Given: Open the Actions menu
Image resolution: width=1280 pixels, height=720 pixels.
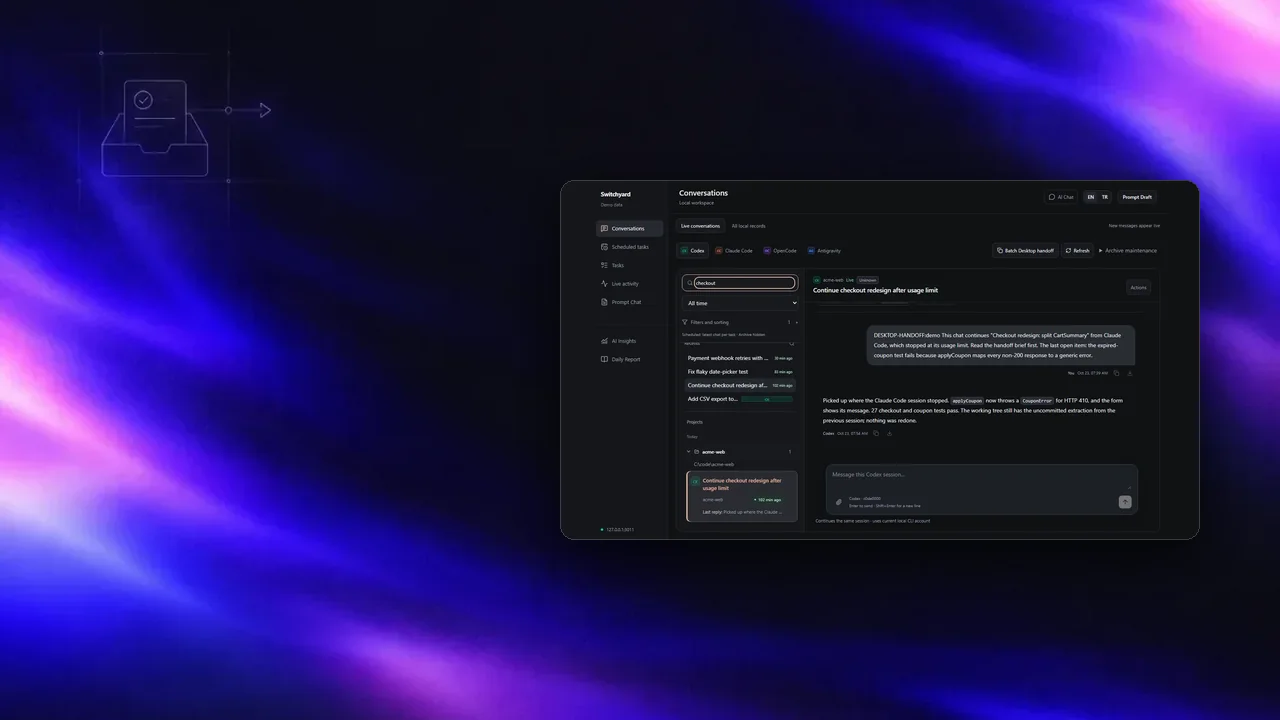Looking at the screenshot, I should [1138, 287].
